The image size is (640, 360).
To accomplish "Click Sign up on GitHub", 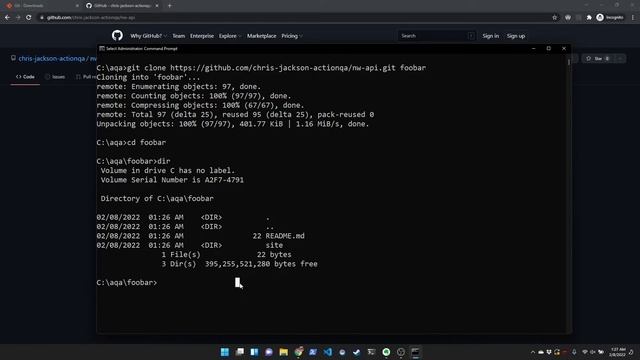I will click(x=516, y=36).
